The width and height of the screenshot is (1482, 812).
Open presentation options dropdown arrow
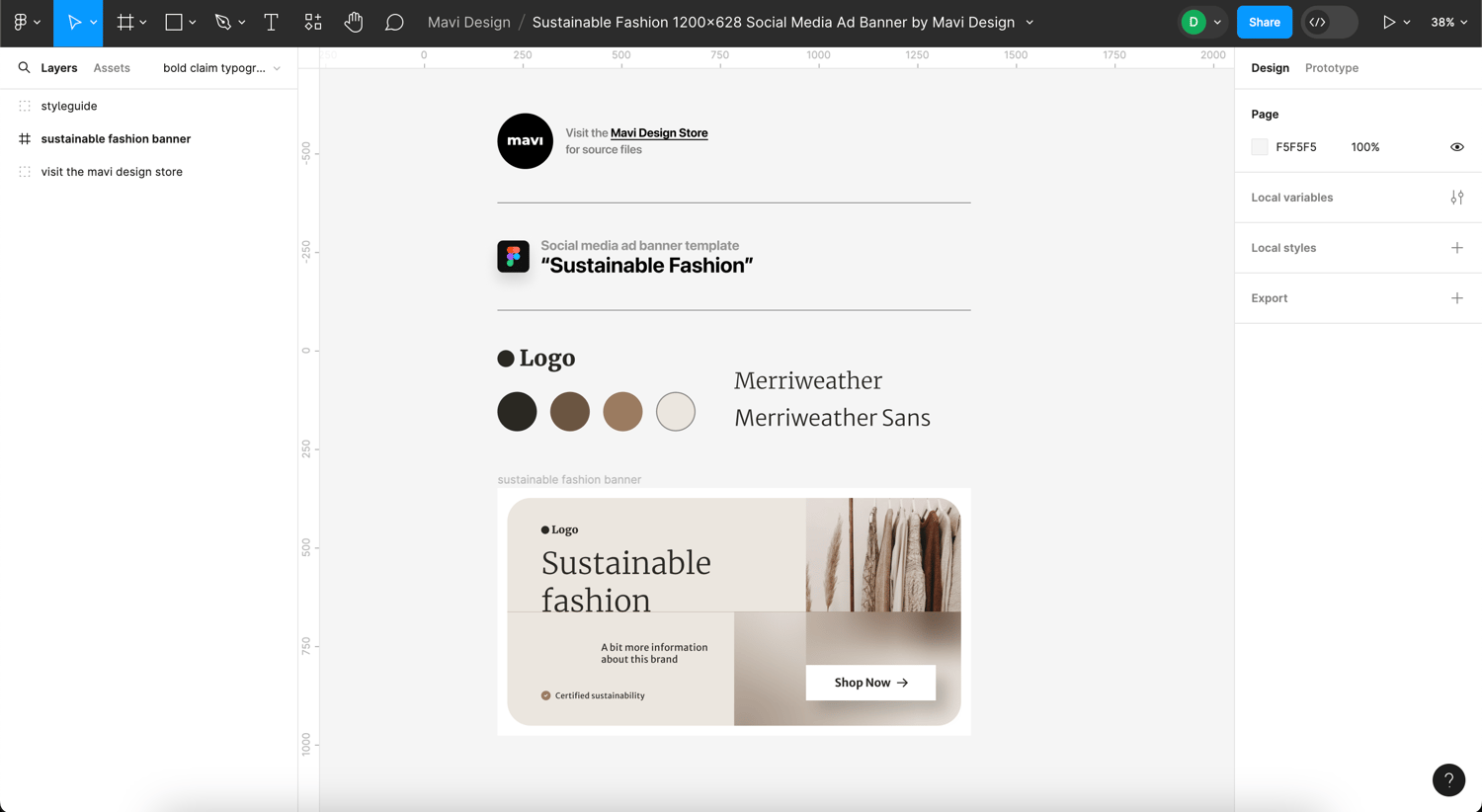[x=1407, y=22]
